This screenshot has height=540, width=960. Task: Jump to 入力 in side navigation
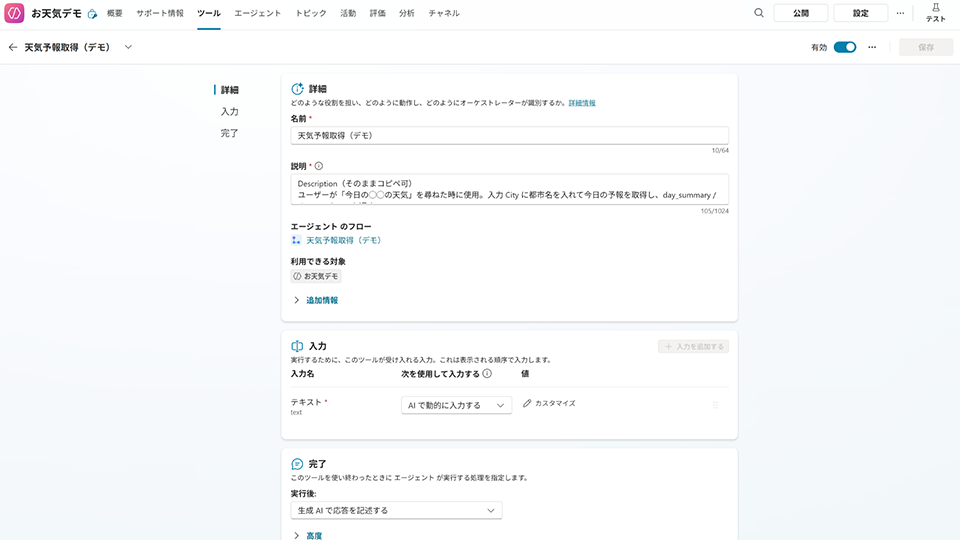point(230,111)
